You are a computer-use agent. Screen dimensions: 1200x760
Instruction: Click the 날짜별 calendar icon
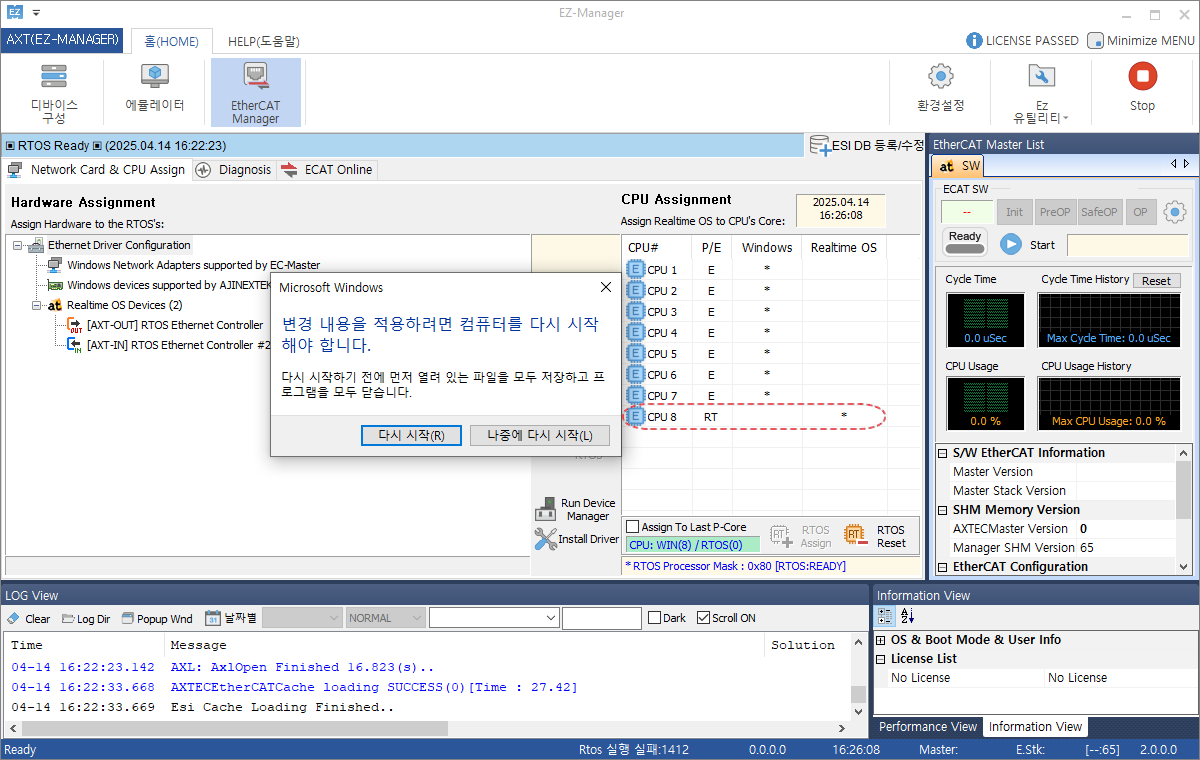tap(212, 618)
